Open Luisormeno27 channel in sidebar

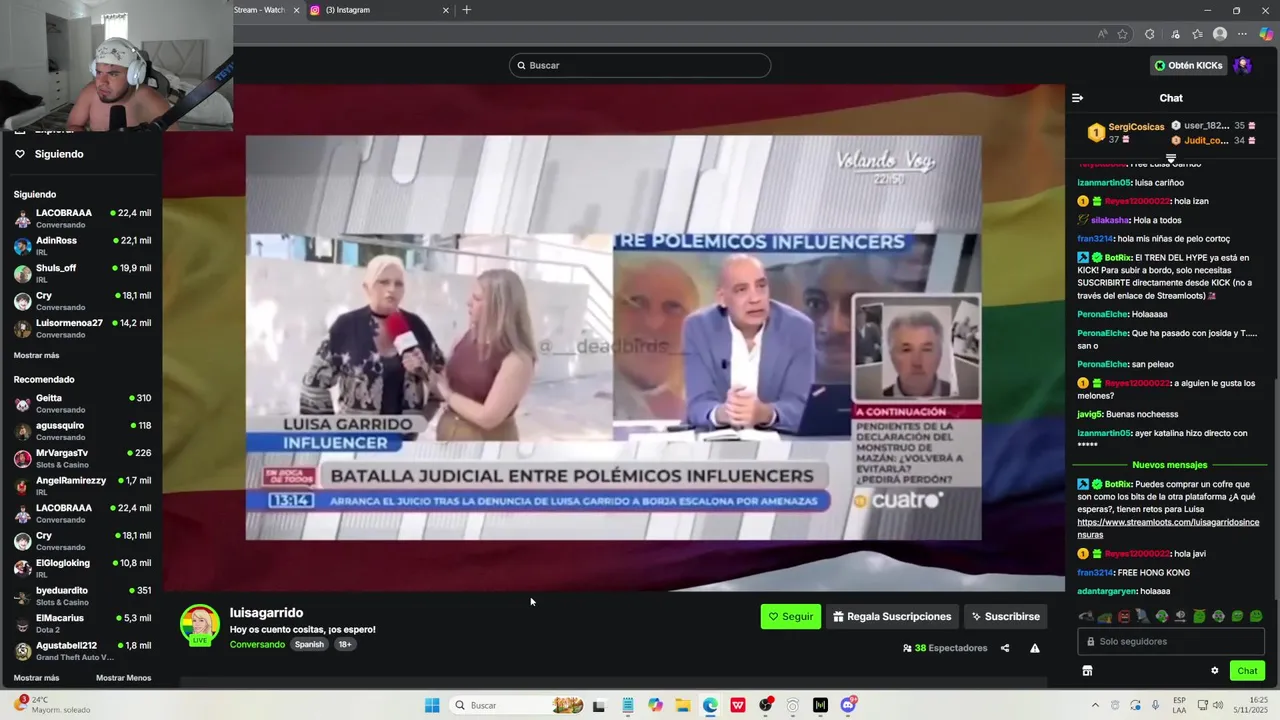82,328
